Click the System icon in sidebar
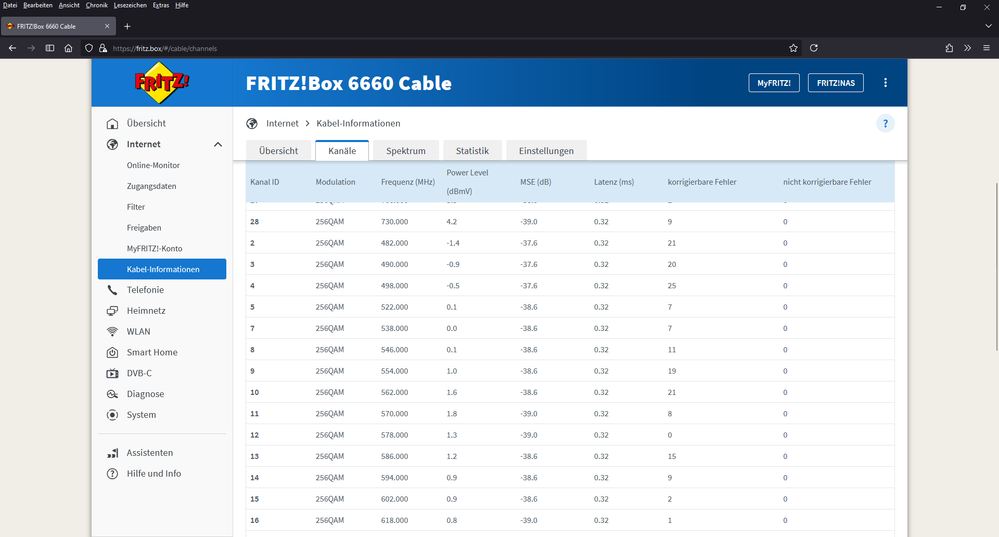999x537 pixels. [113, 415]
